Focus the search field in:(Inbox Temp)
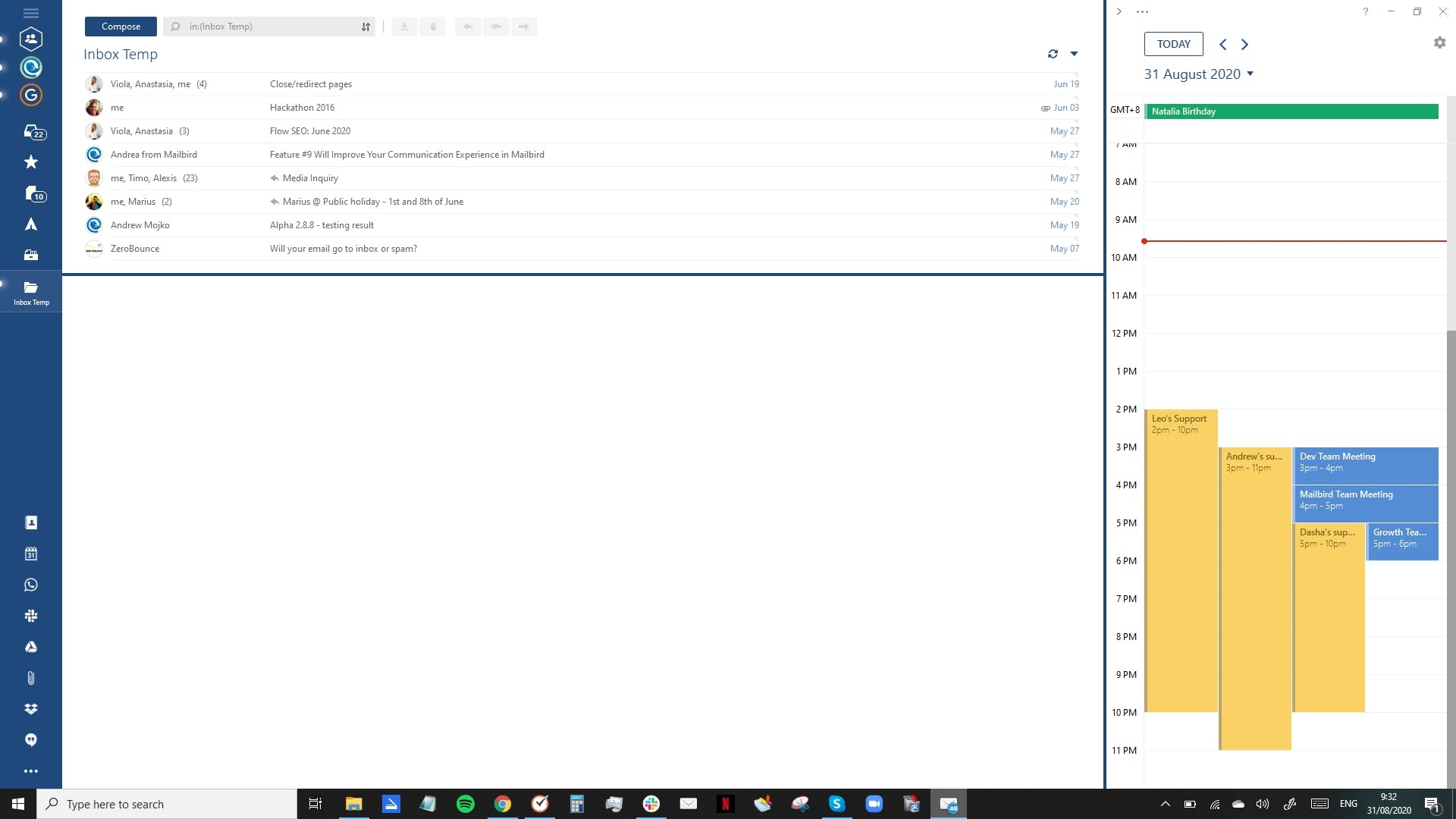 pyautogui.click(x=269, y=27)
